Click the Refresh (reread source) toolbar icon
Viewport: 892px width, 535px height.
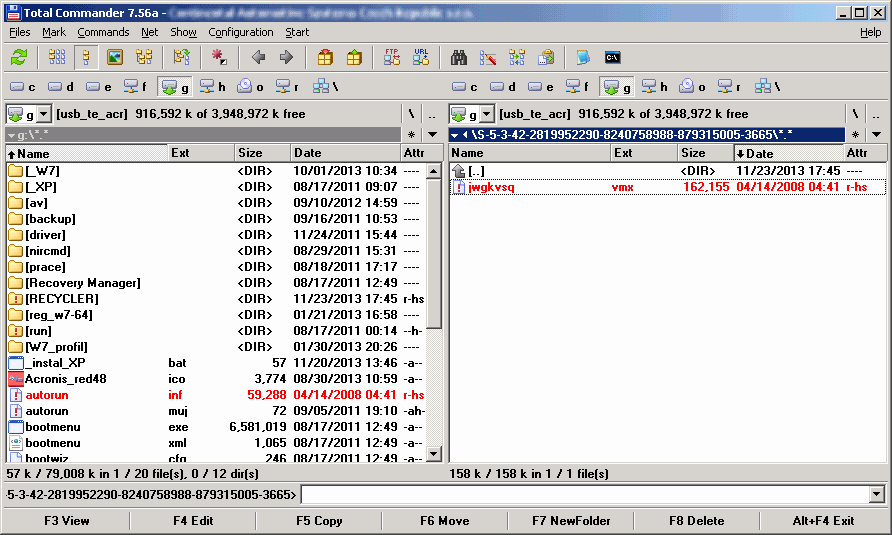coord(19,57)
